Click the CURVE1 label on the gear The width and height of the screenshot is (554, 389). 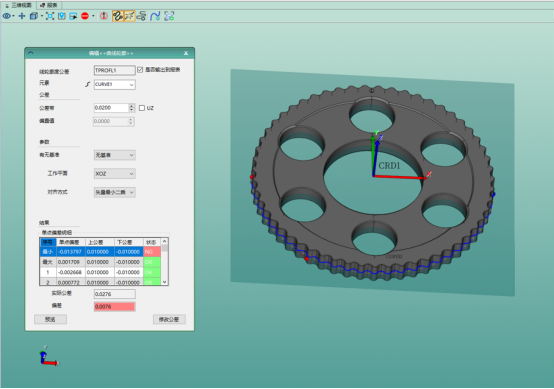394,257
